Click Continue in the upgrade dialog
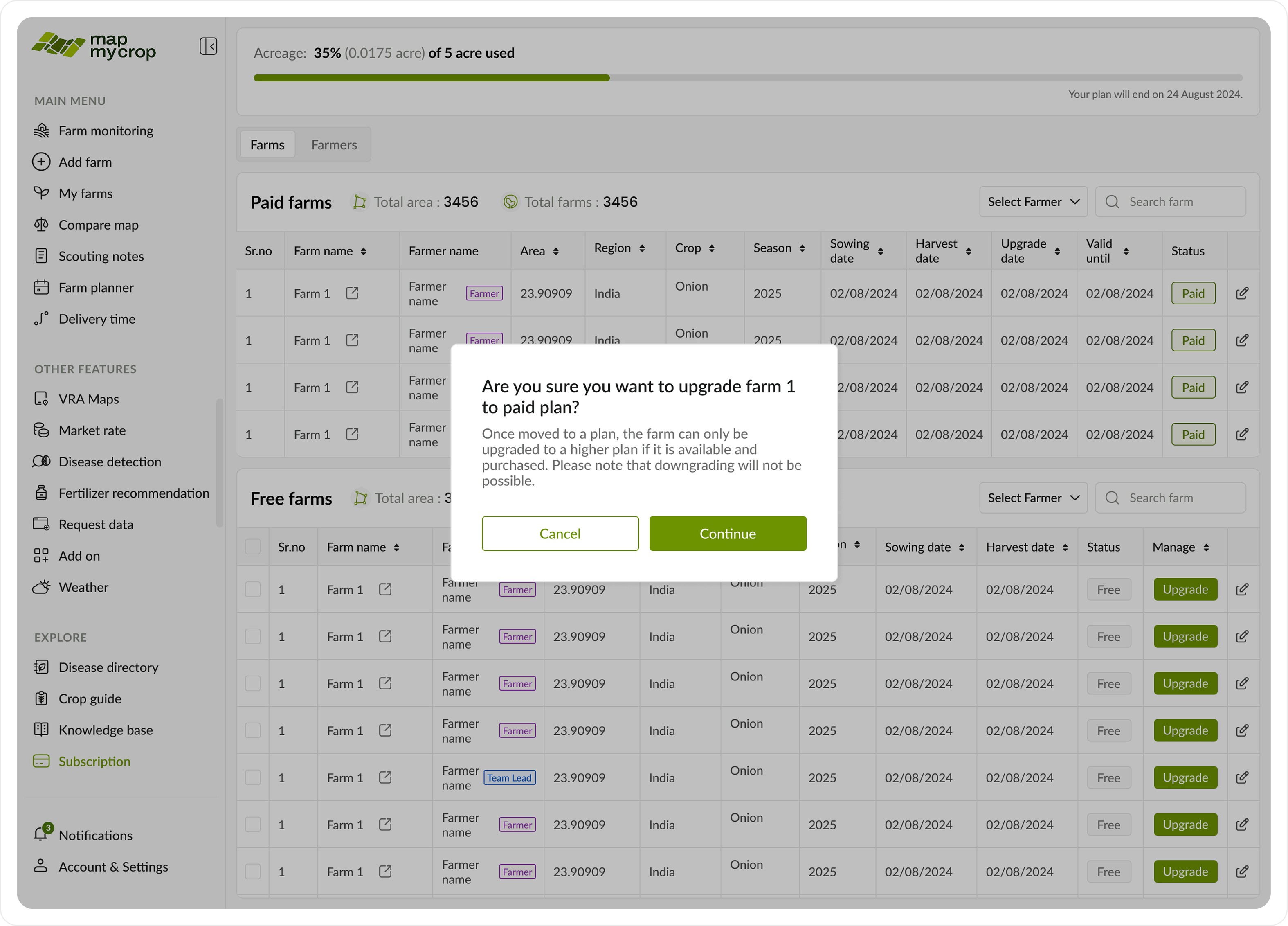 coord(728,534)
